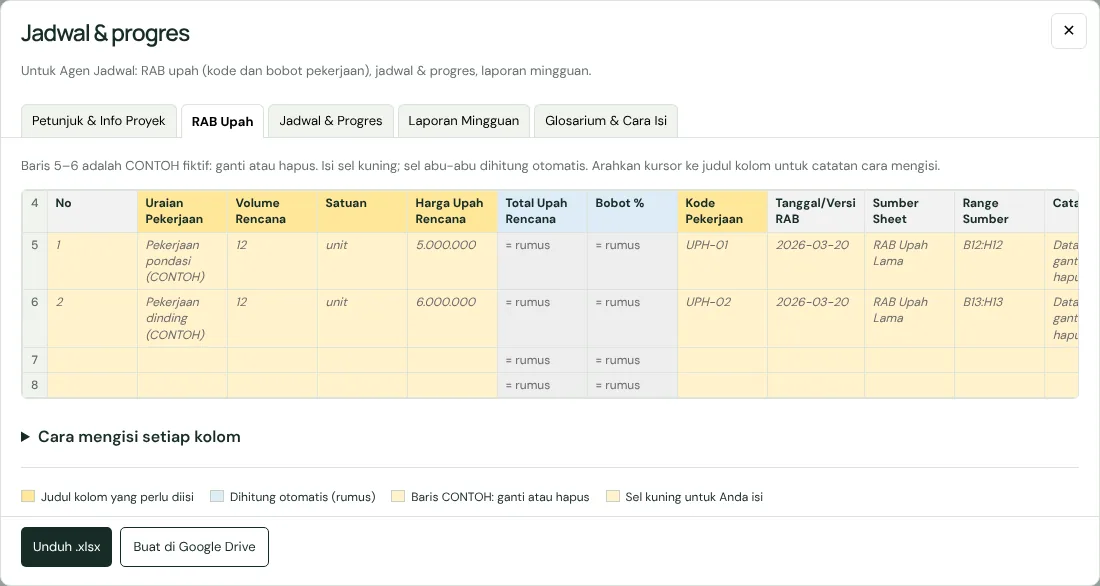Viewport: 1100px width, 586px height.
Task: Select cell Pekerjaan pondasi (CONTOH)
Action: 182,261
